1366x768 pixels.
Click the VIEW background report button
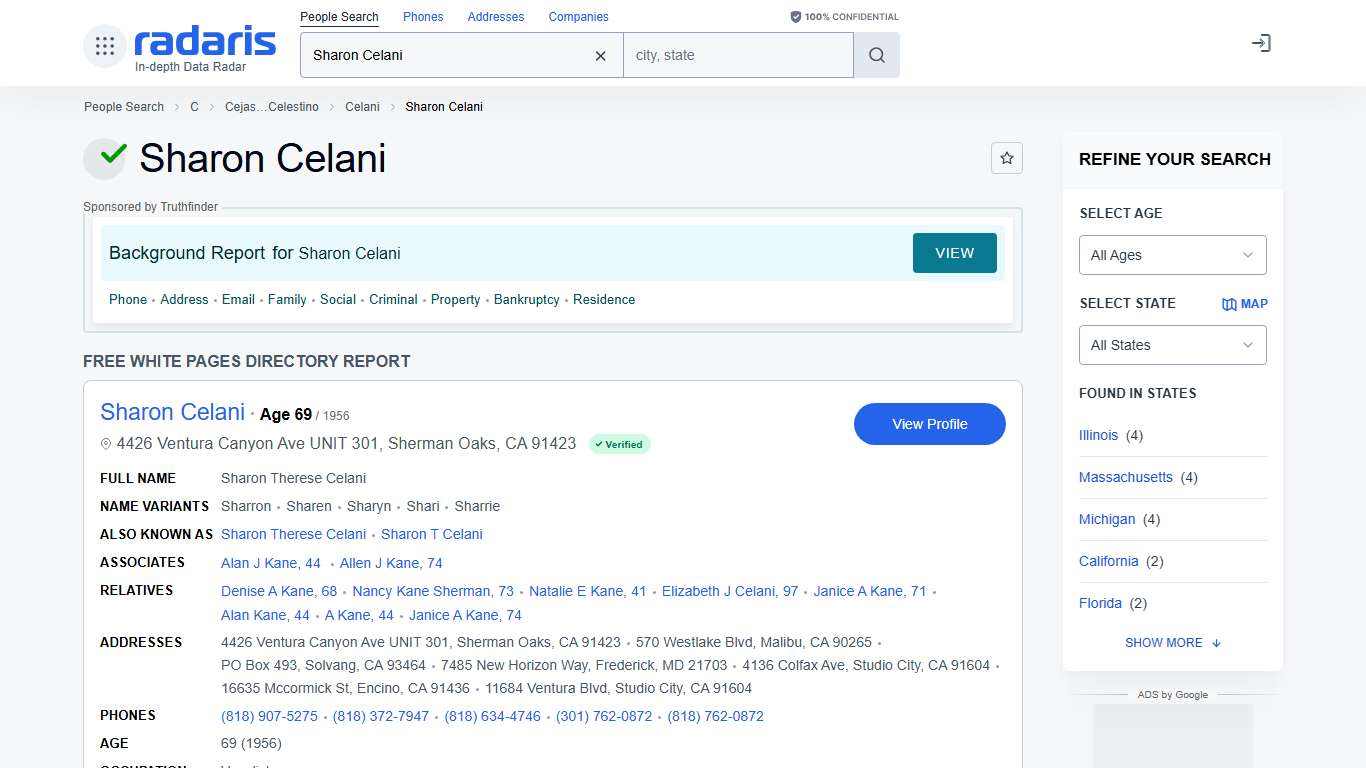954,253
